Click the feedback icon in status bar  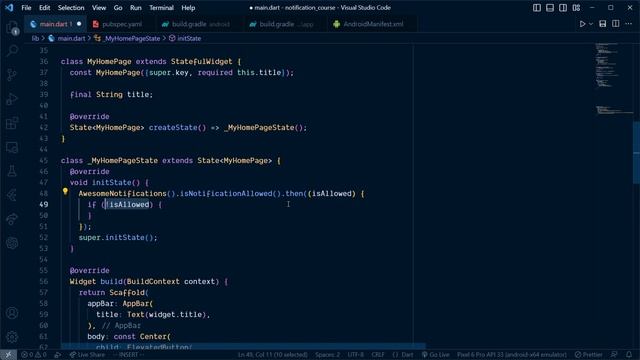[614, 355]
